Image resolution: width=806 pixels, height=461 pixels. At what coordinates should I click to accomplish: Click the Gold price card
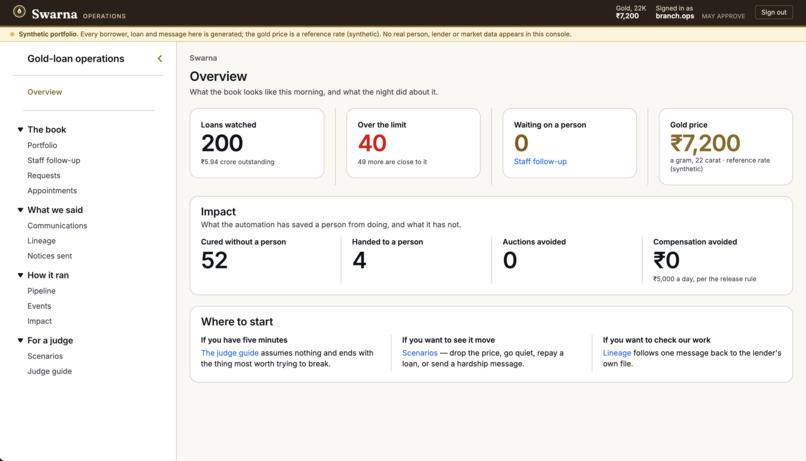pos(726,146)
